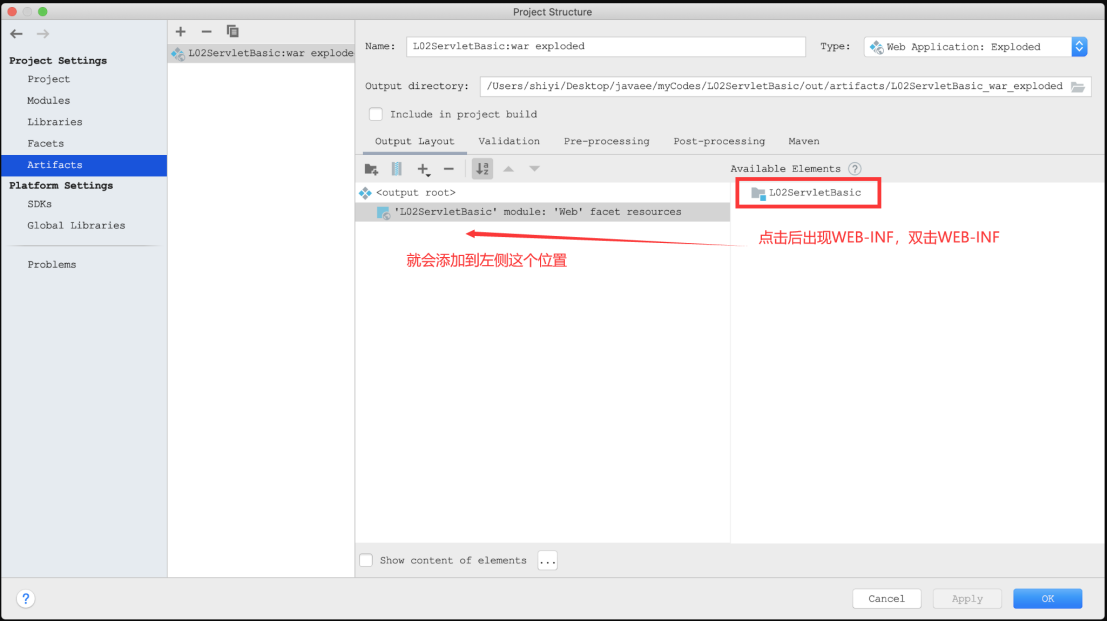Open help for Available Elements
Screen dimensions: 1108x622
855,169
